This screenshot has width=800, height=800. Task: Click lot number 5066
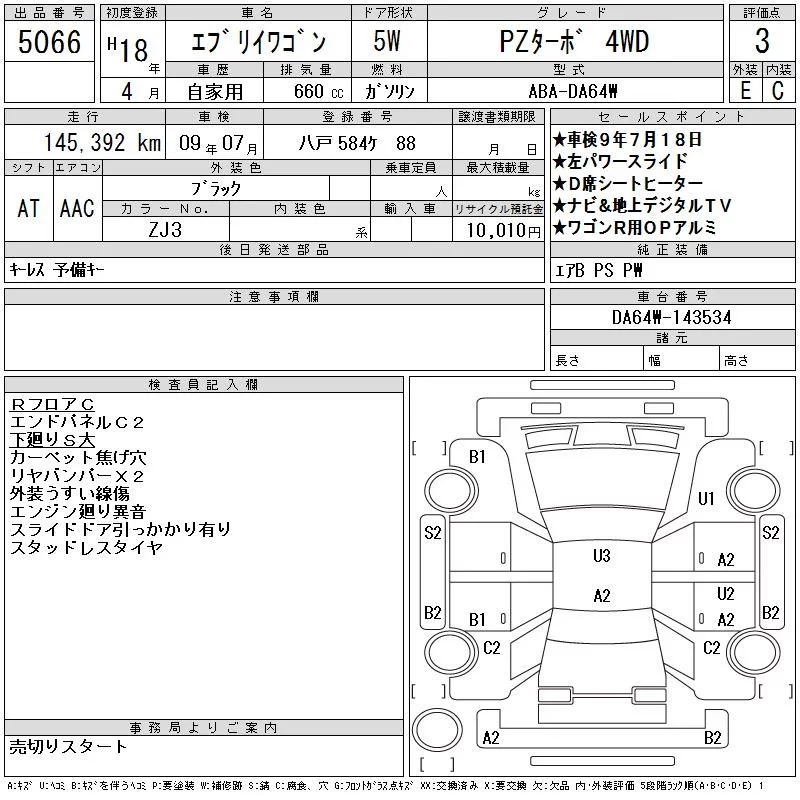tap(49, 42)
